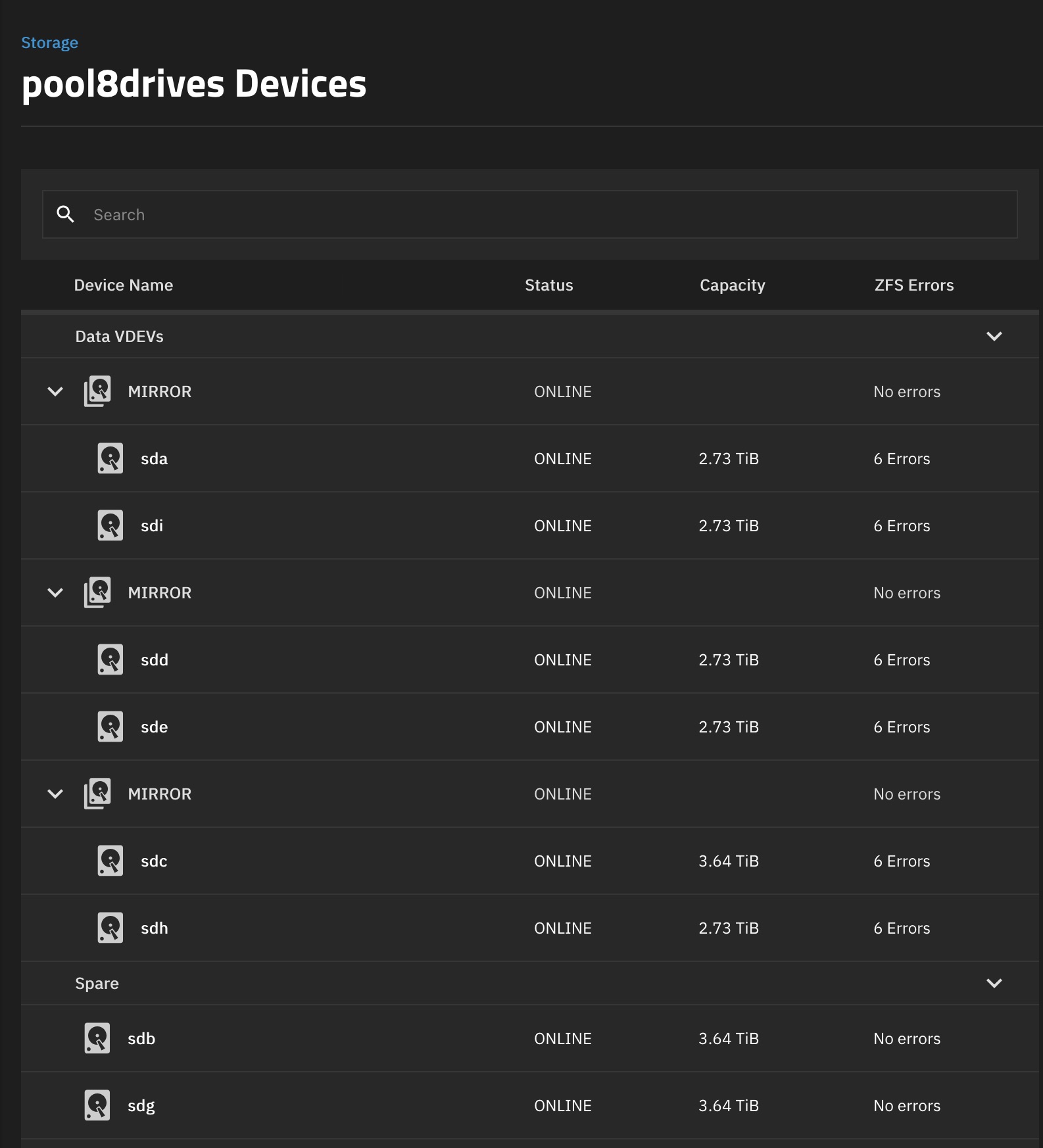Screen dimensions: 1043x1148
Task: Select the sde device row
Action: [530, 727]
